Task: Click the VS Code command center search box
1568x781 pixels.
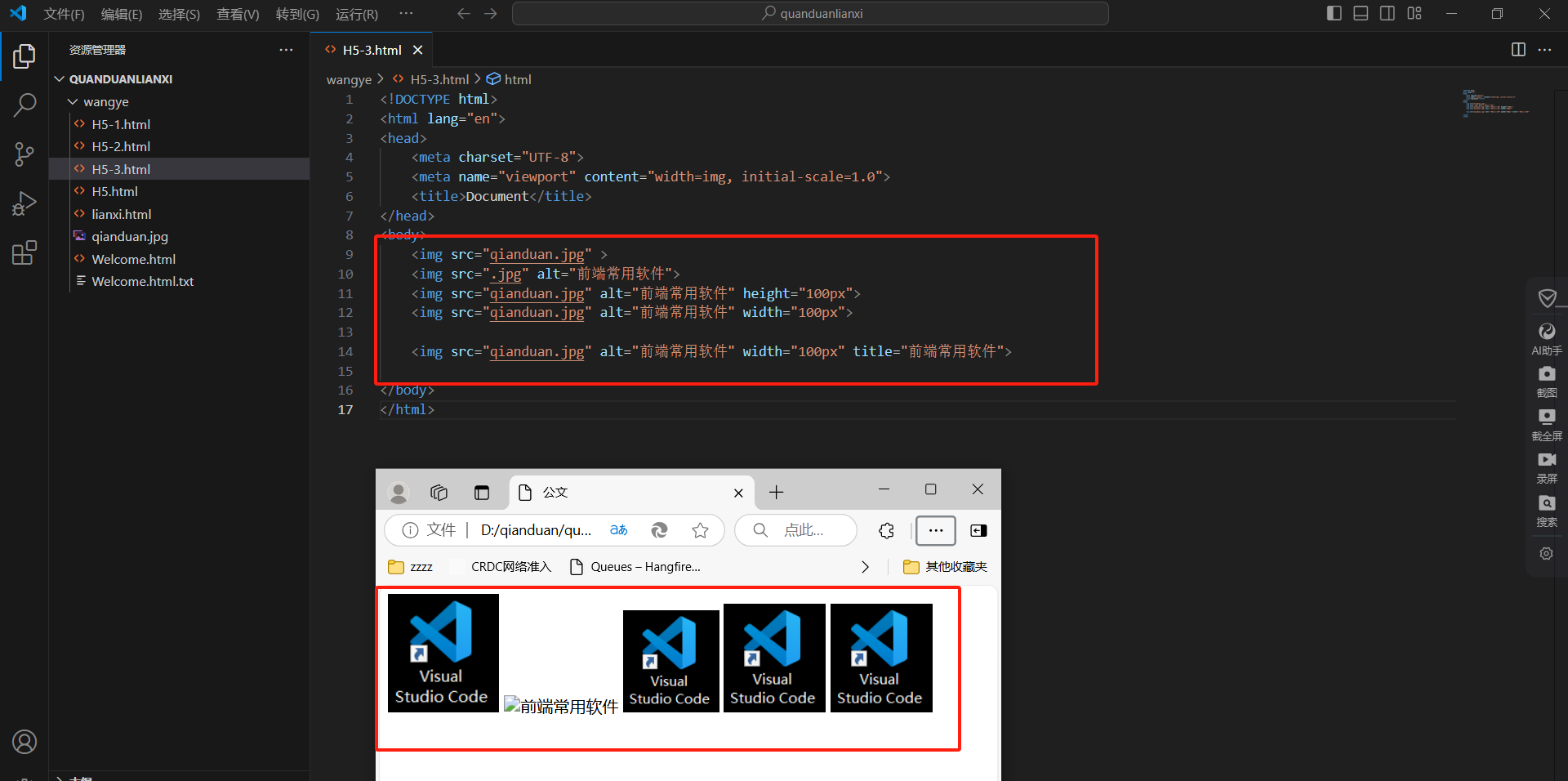Action: [810, 14]
